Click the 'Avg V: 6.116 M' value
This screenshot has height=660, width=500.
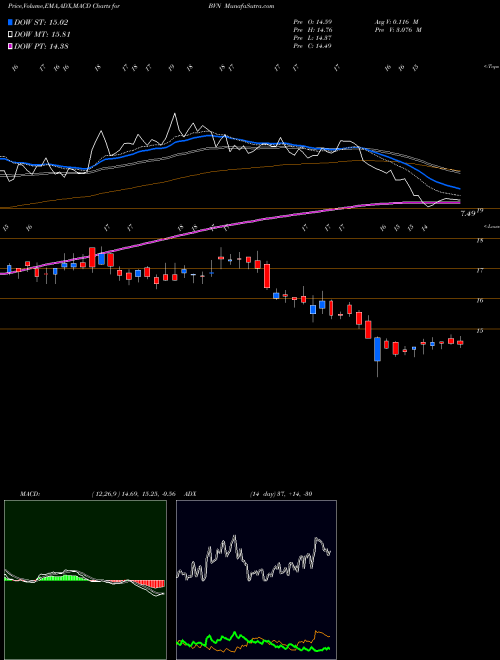pos(396,21)
